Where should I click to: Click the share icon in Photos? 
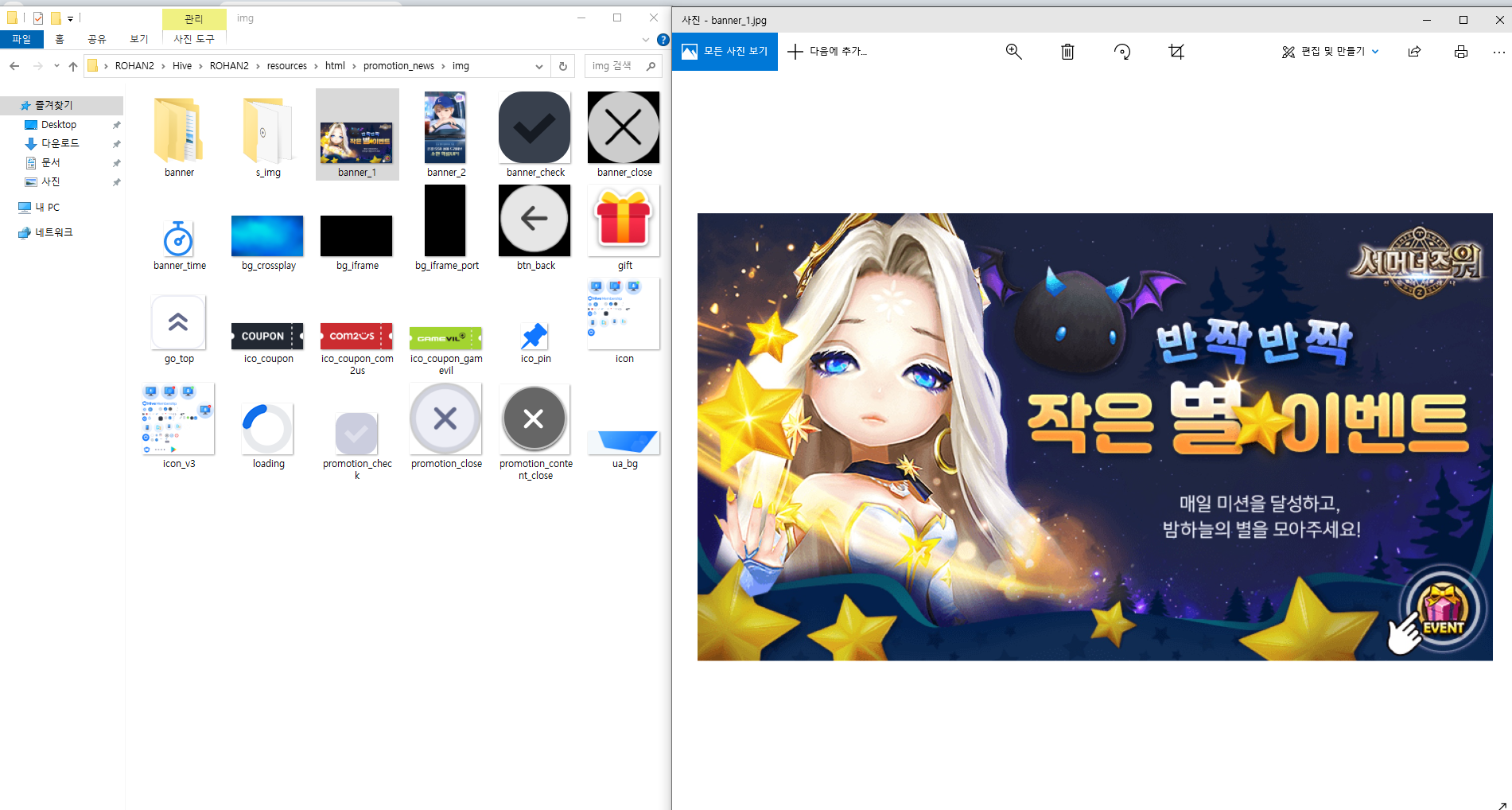coord(1414,52)
